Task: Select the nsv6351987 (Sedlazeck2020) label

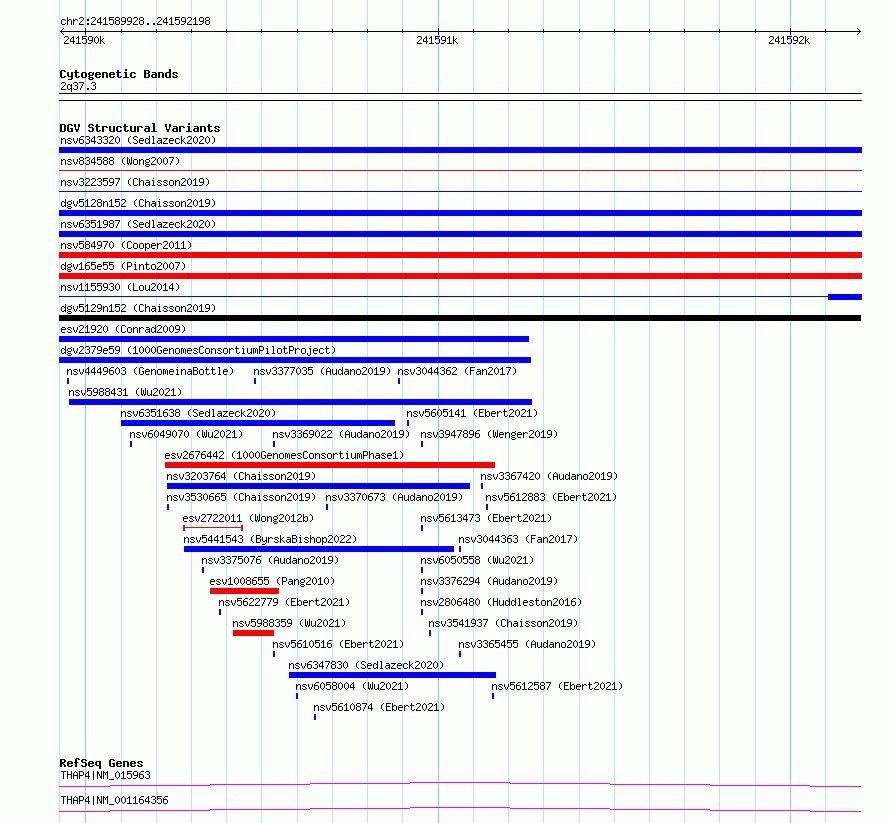Action: [138, 224]
